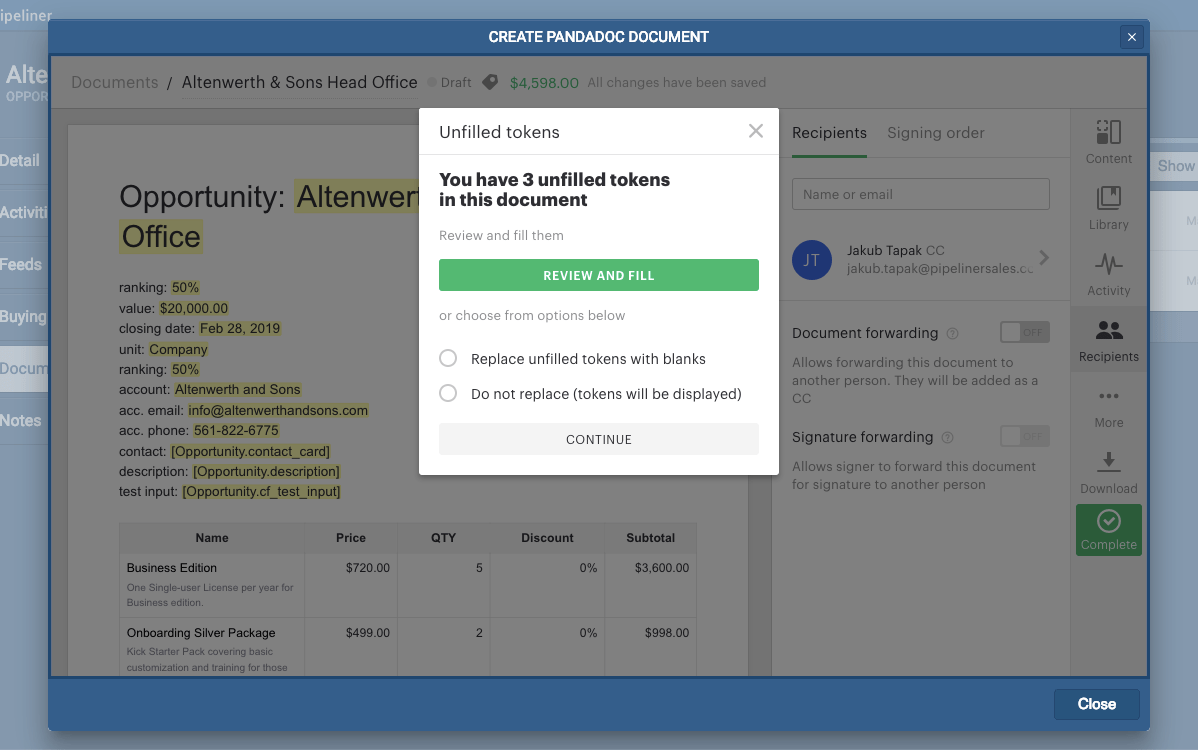Choose Do not replace tokens option
The width and height of the screenshot is (1198, 750).
point(447,393)
